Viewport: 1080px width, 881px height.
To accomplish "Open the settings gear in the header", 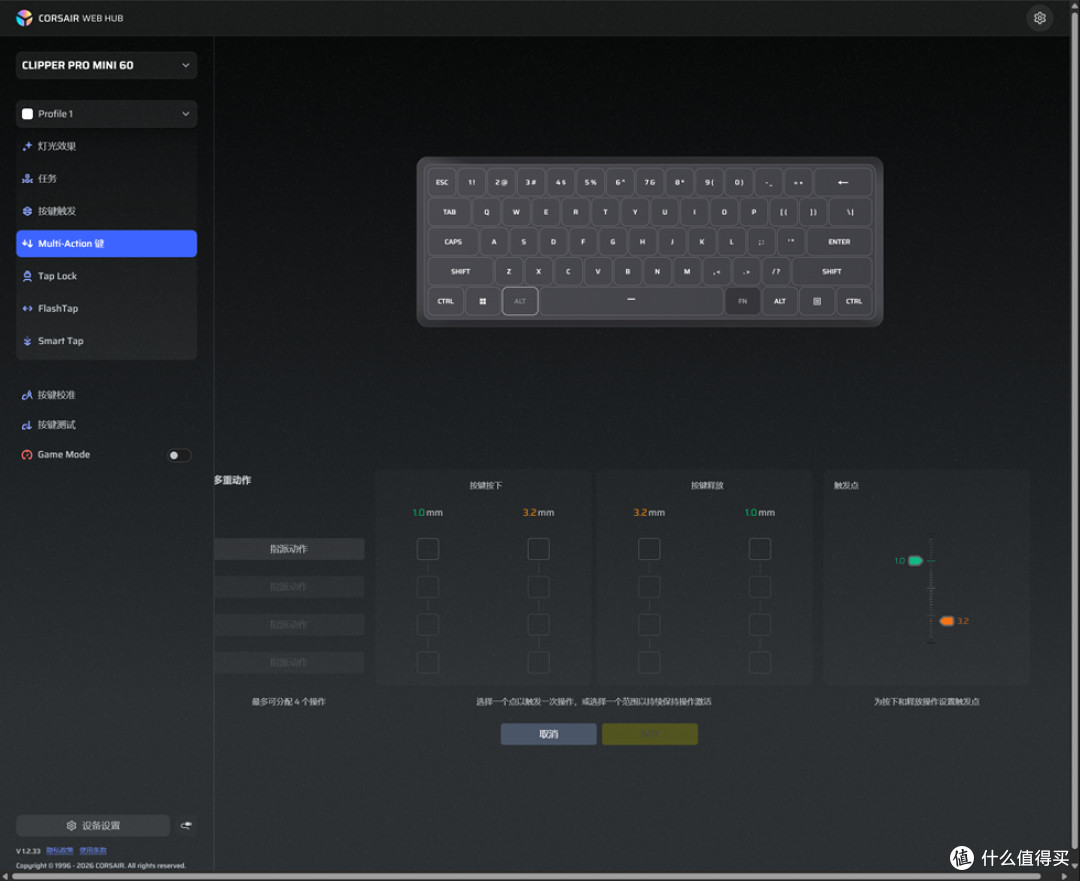I will click(1039, 18).
